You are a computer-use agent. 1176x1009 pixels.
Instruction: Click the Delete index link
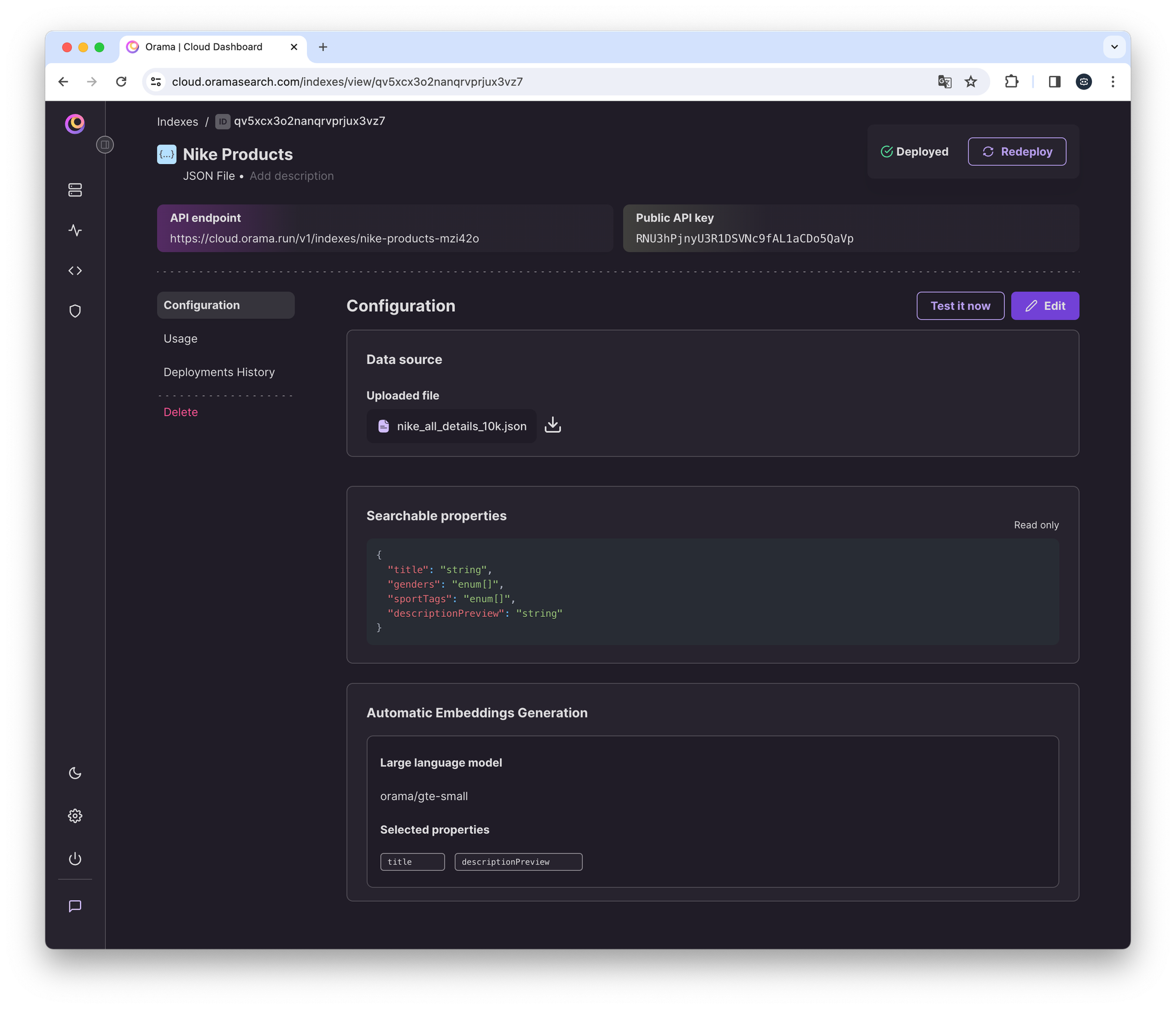[181, 412]
